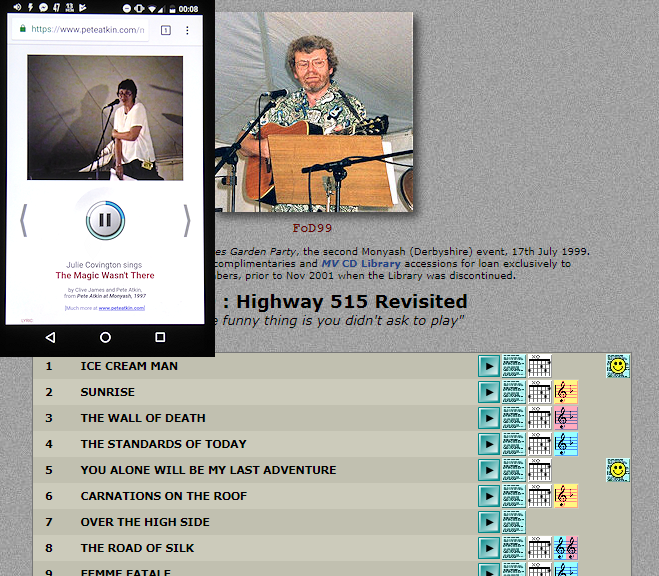Screen dimensions: 659x576
Task: Open chords for You Alone Will Be My Last Adventure
Action: pos(540,470)
